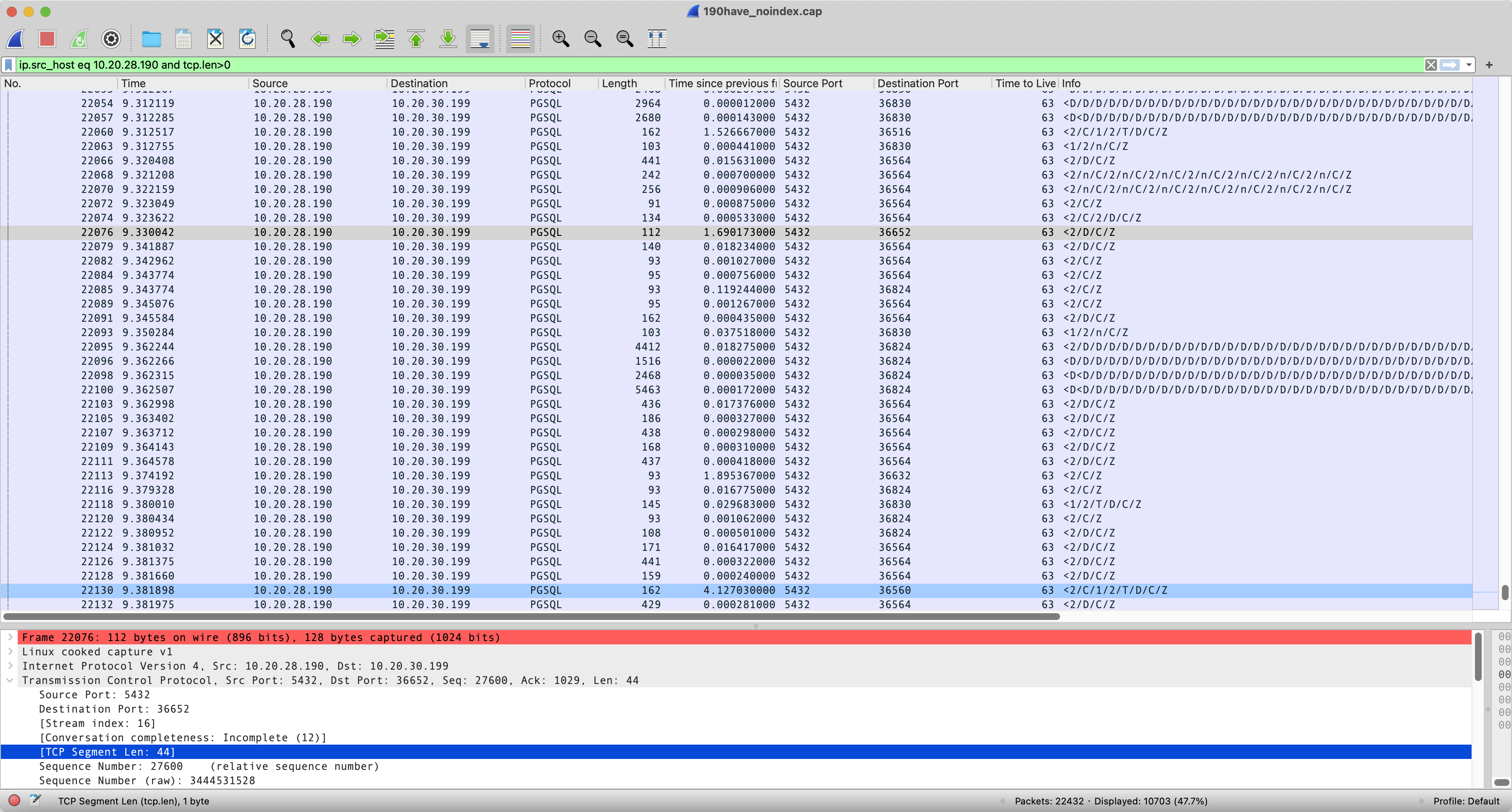Add a filter button with plus
The height and width of the screenshot is (812, 1512).
(x=1489, y=64)
